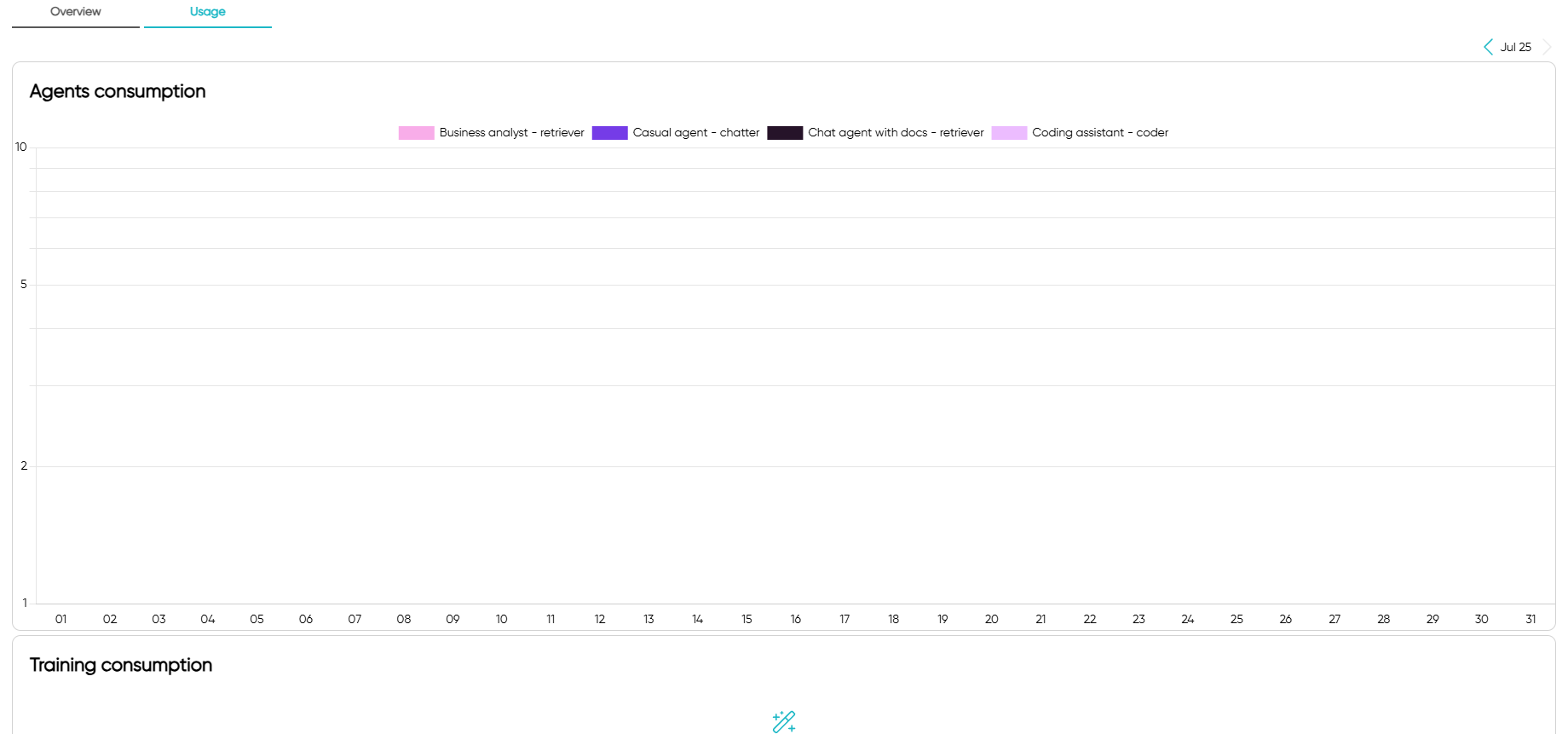Toggle Casual agent - chatter legend swatch
The height and width of the screenshot is (734, 1568).
point(609,133)
